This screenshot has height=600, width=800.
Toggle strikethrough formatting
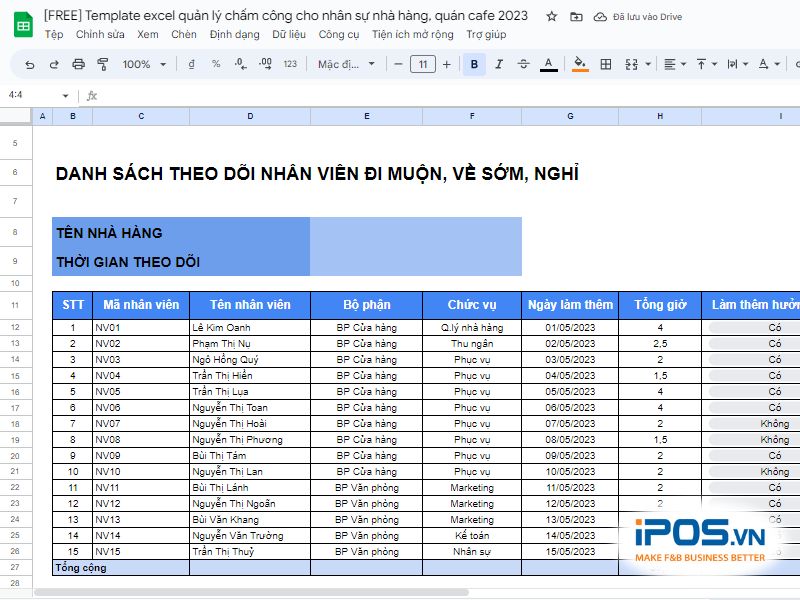(523, 64)
